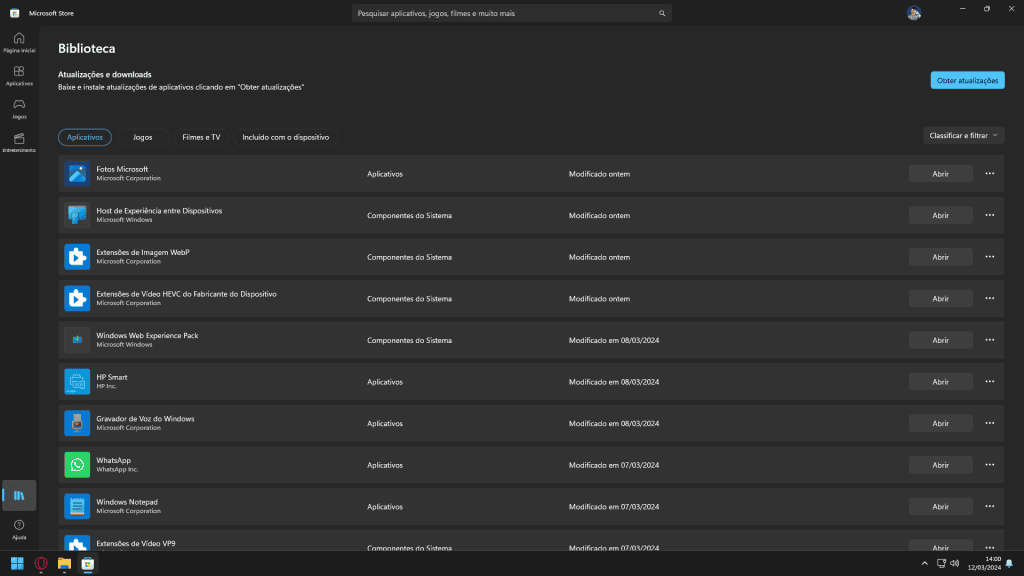This screenshot has width=1024, height=576.
Task: Open the notifications bell in the taskbar
Action: tap(1010, 564)
